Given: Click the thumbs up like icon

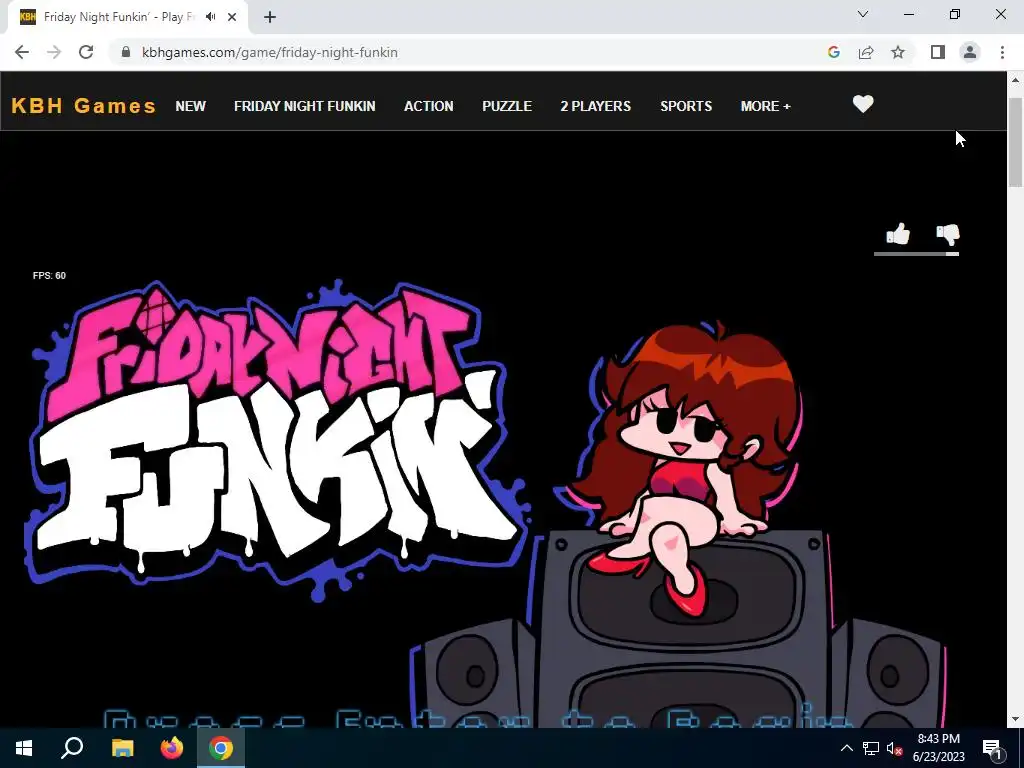Looking at the screenshot, I should pyautogui.click(x=898, y=234).
